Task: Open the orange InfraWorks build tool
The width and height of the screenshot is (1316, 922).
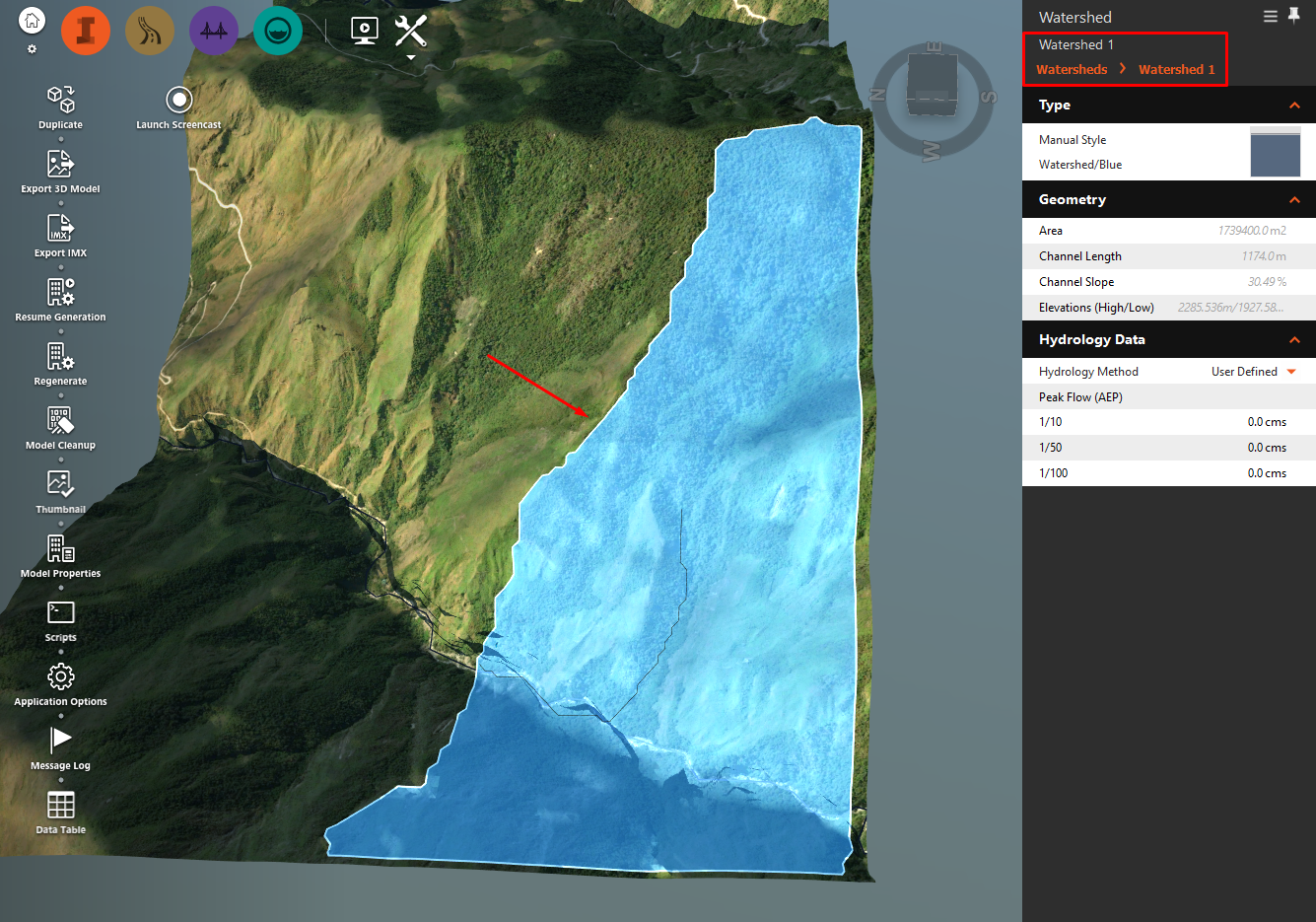Action: coord(86,31)
